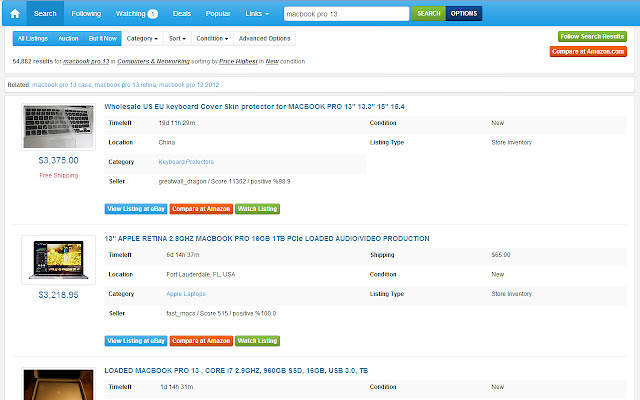Click seller fast_macs text
This screenshot has width=640, height=400.
click(181, 313)
